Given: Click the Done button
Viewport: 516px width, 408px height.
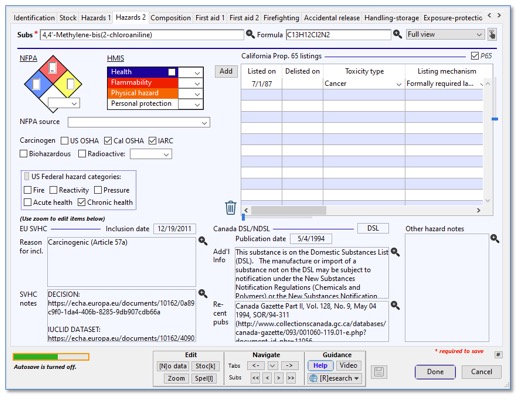Looking at the screenshot, I should (435, 372).
